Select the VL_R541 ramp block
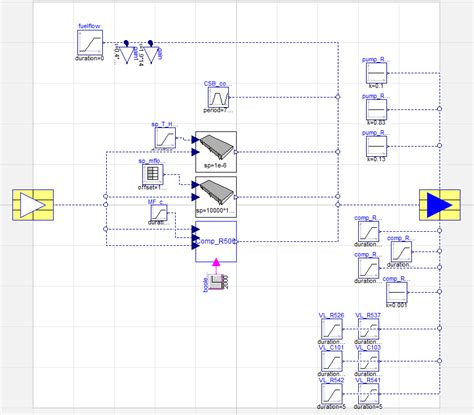 [x=368, y=394]
